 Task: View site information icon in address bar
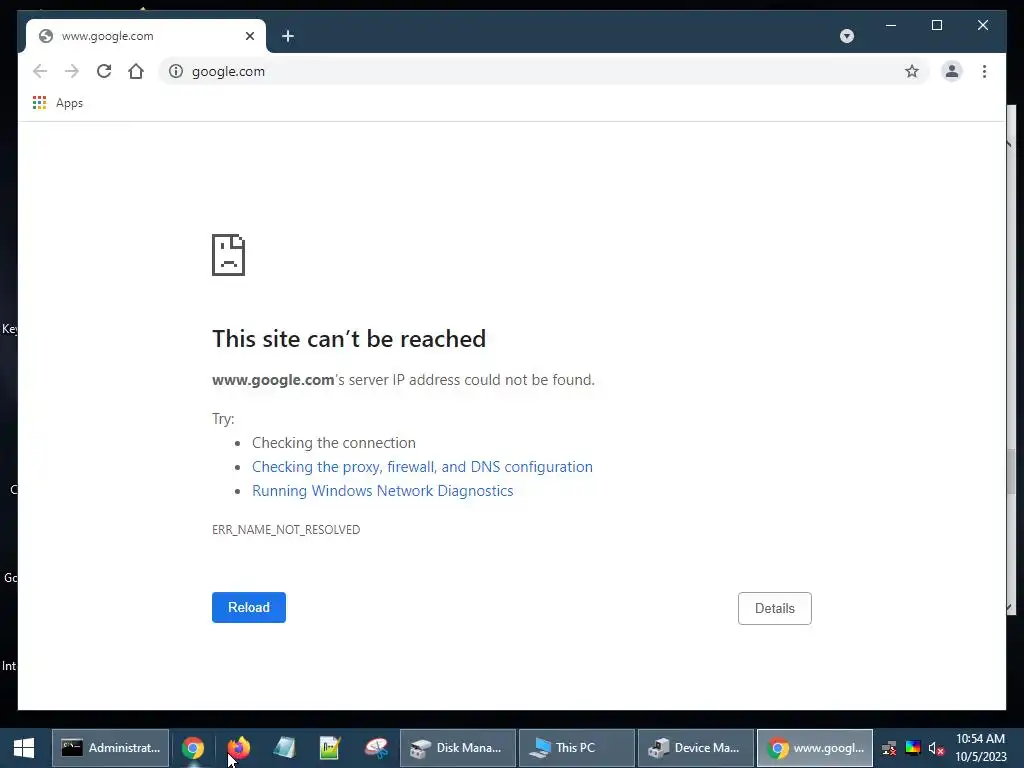click(x=176, y=71)
